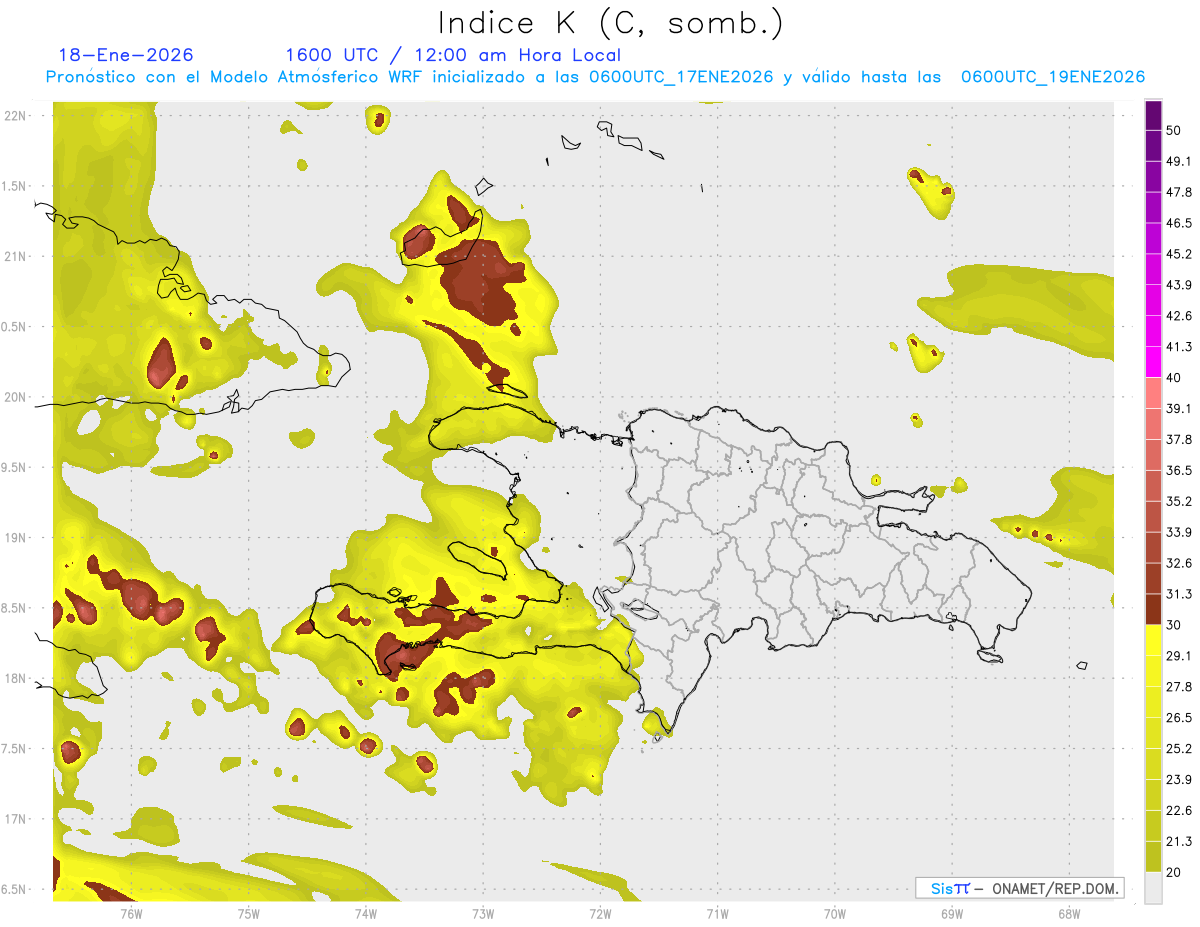1200x927 pixels.
Task: Click the '31.3' colorbar label
Action: click(x=1180, y=594)
